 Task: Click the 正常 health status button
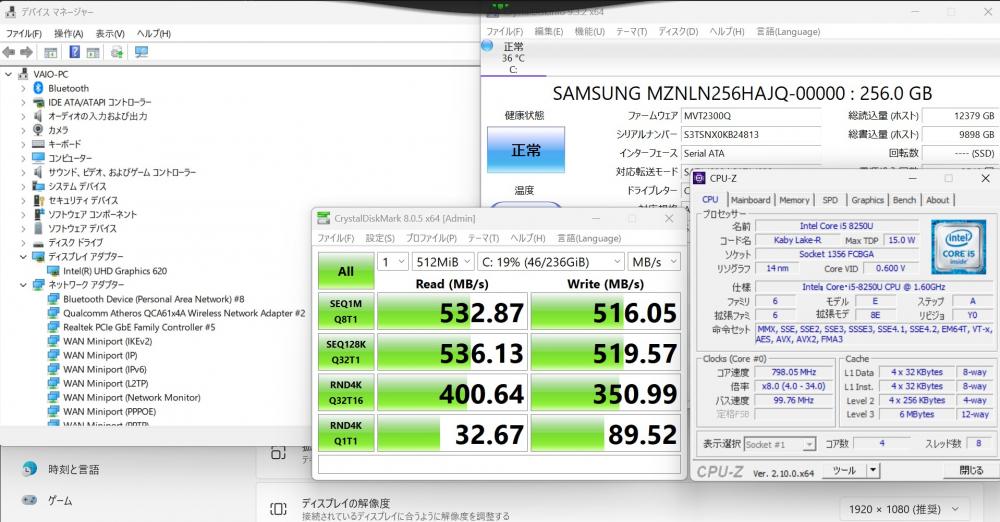pyautogui.click(x=526, y=149)
